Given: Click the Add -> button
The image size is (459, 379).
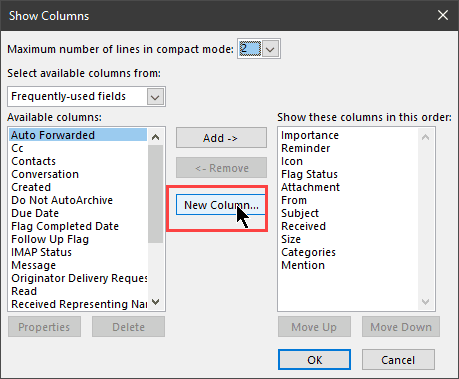Looking at the screenshot, I should pyautogui.click(x=221, y=138).
